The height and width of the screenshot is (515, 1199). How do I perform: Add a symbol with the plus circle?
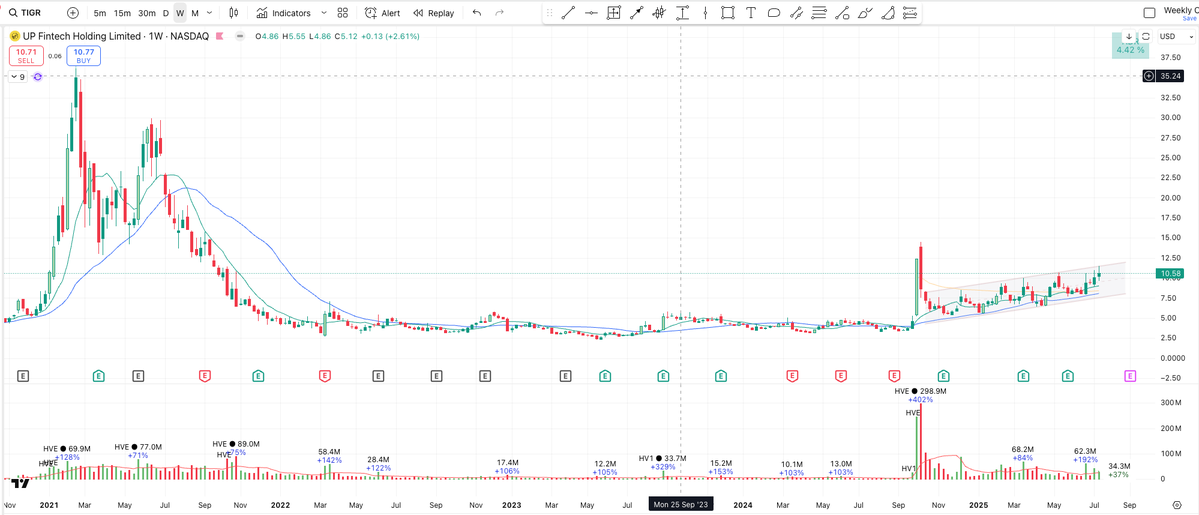(73, 13)
